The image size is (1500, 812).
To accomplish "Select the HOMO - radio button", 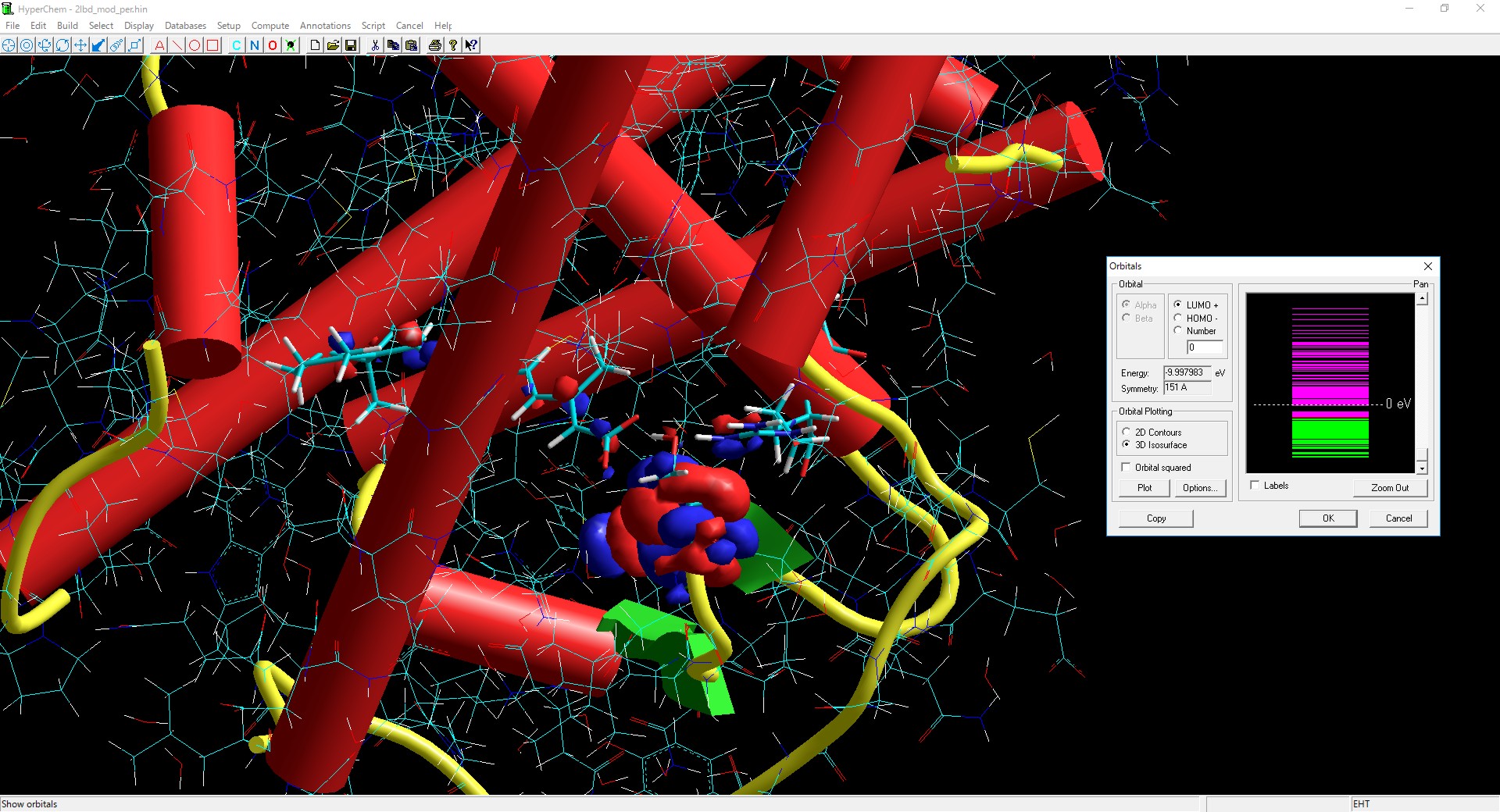I will click(x=1179, y=318).
